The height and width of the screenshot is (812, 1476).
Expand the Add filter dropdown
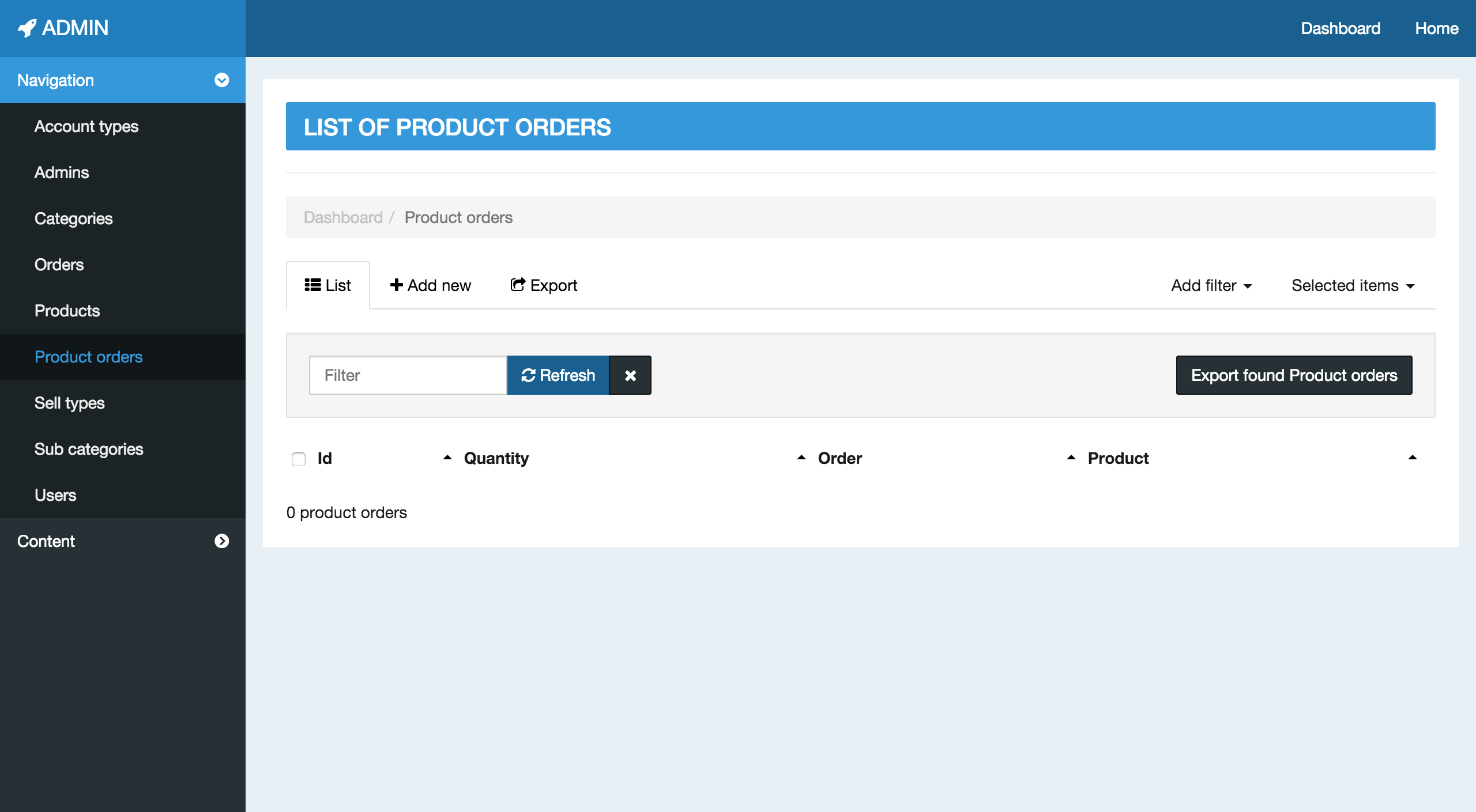[1210, 285]
